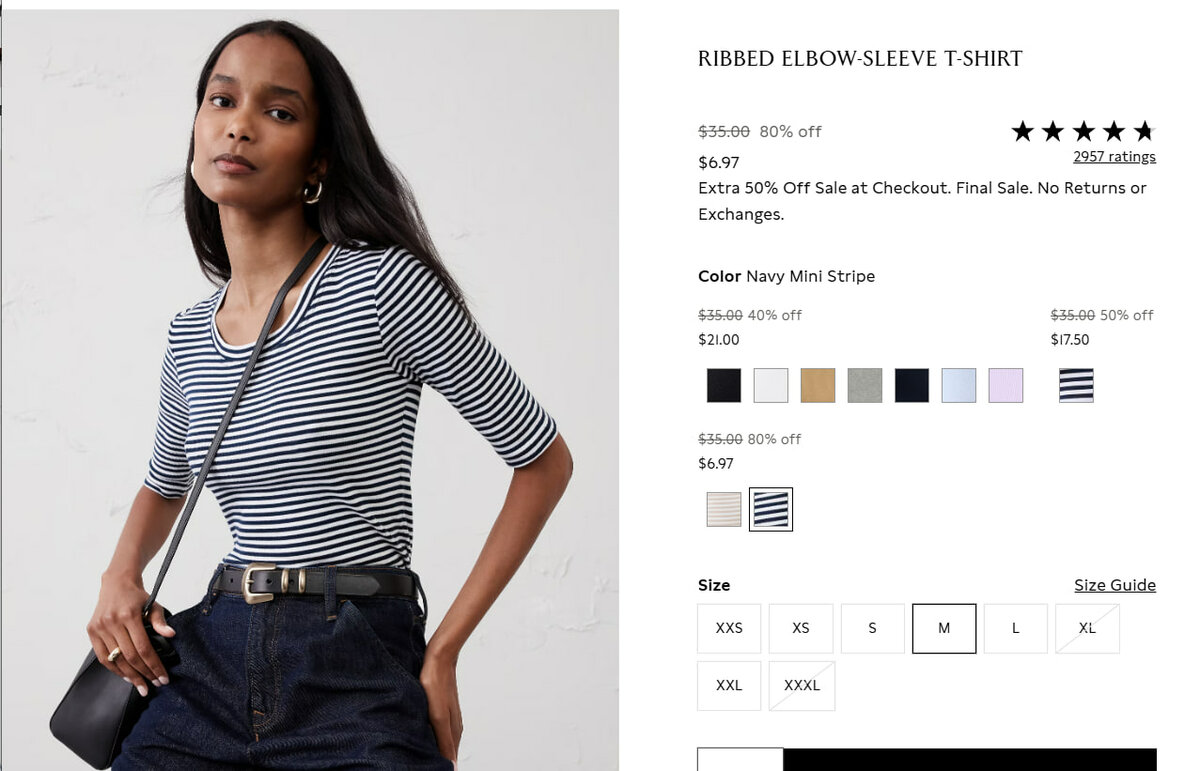Choose the beige mini stripe swatch
Viewport: 1200px width, 771px height.
coord(724,509)
